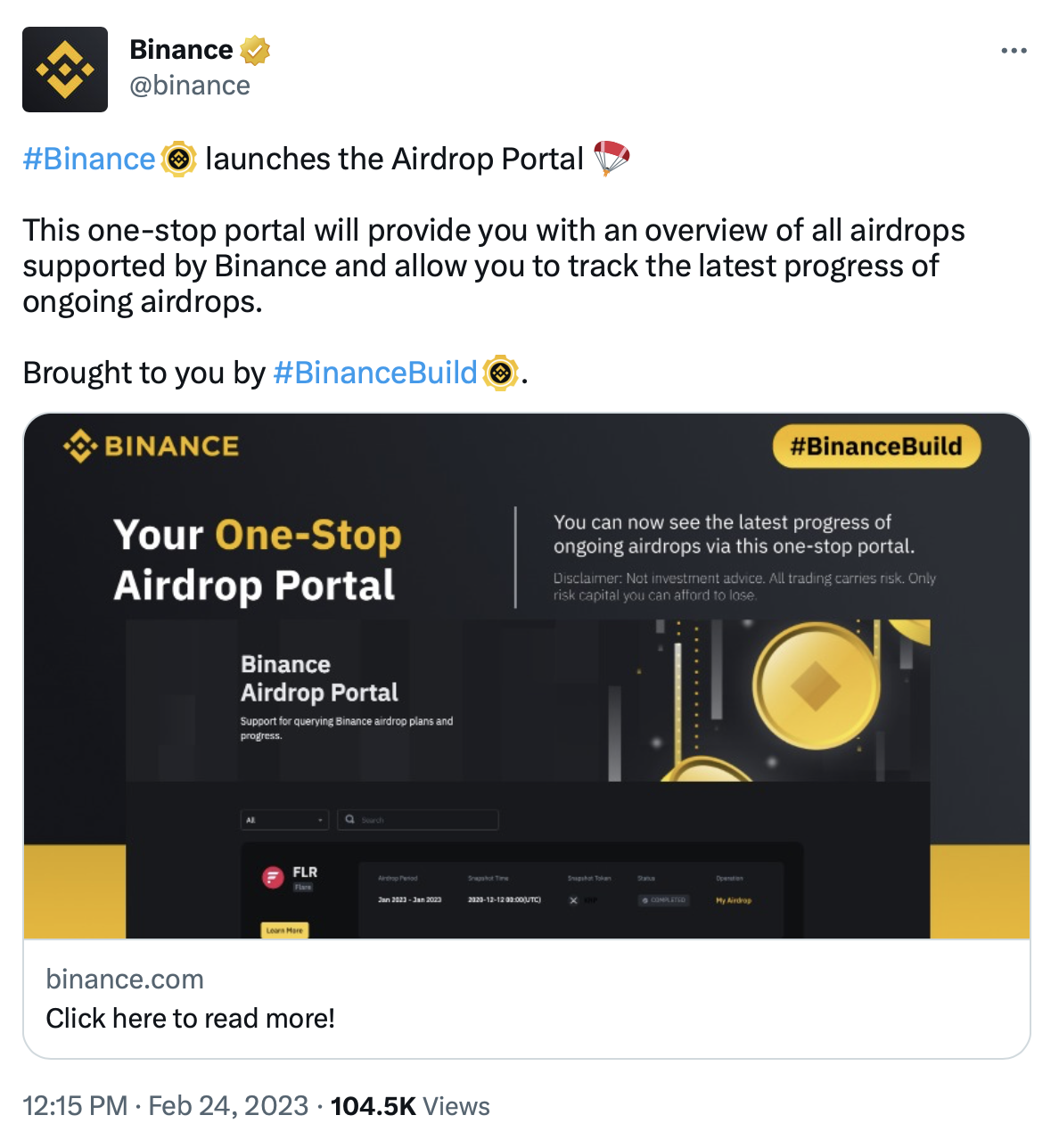The height and width of the screenshot is (1148, 1059).
Task: Click the 12:15 PM Feb 24, 2023 timestamp
Action: pos(165,1106)
